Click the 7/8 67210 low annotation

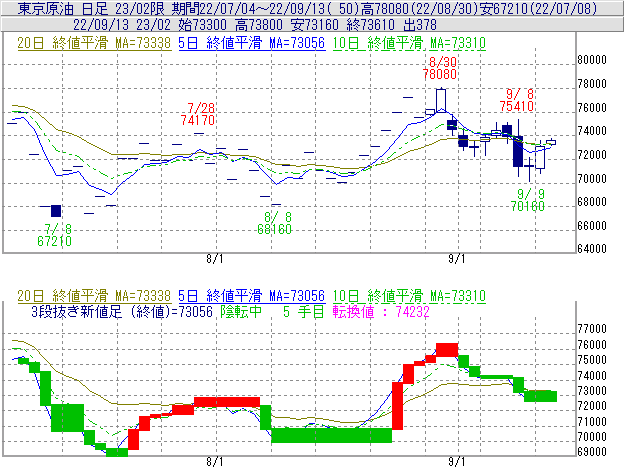[x=55, y=235]
